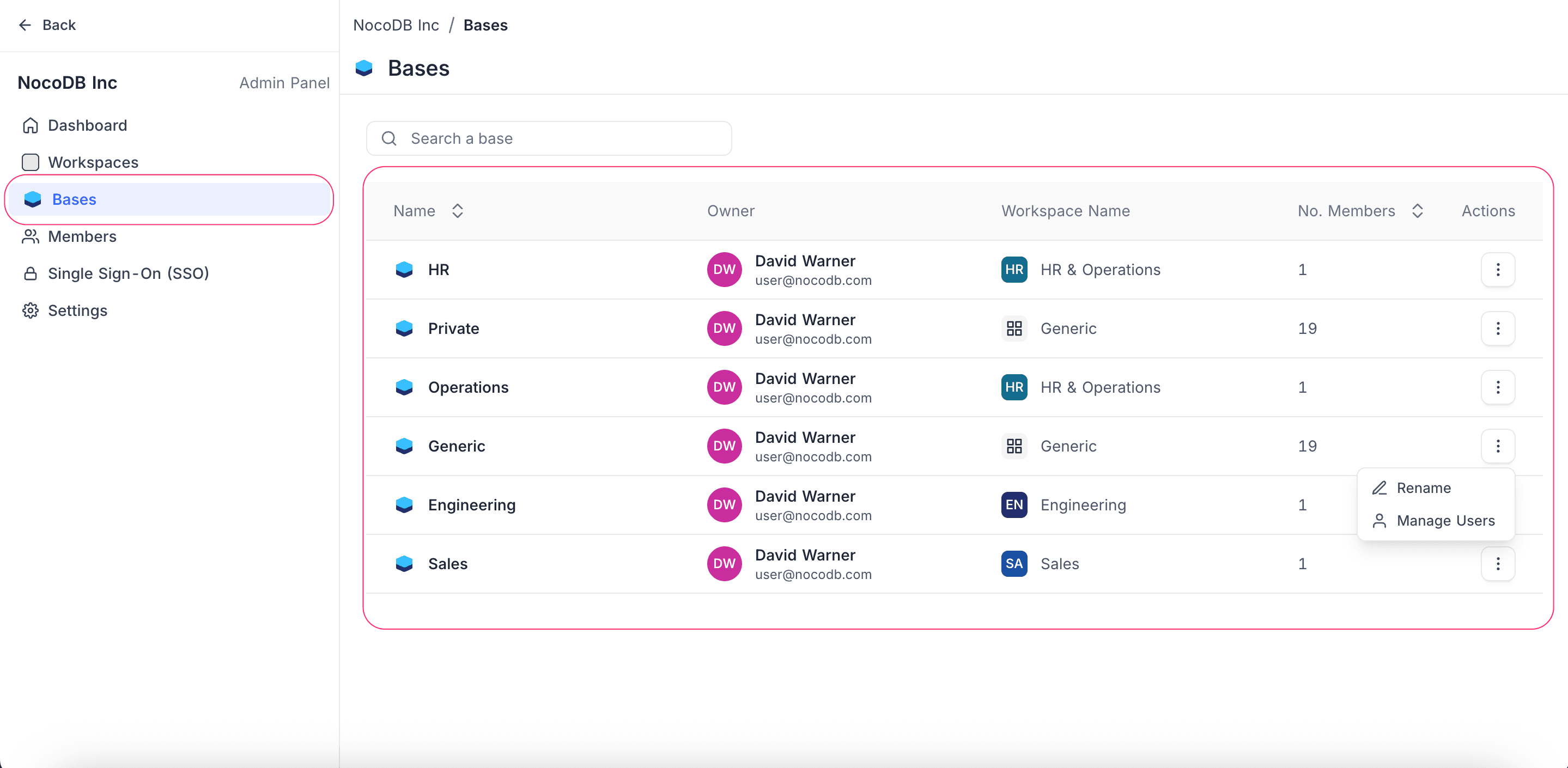
Task: Sort by No. Members column
Action: click(1417, 211)
